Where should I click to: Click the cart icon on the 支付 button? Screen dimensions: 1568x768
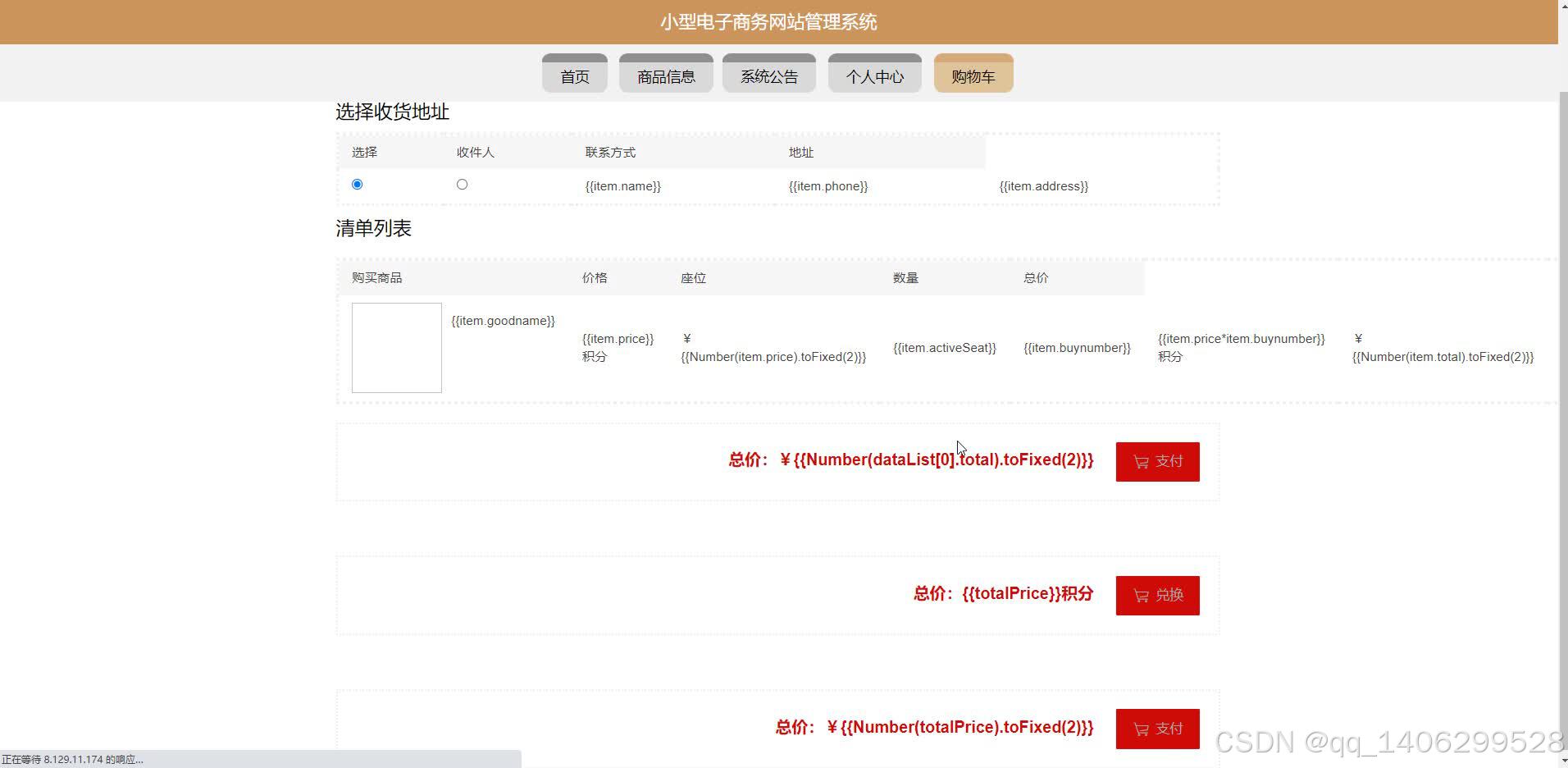pos(1141,462)
